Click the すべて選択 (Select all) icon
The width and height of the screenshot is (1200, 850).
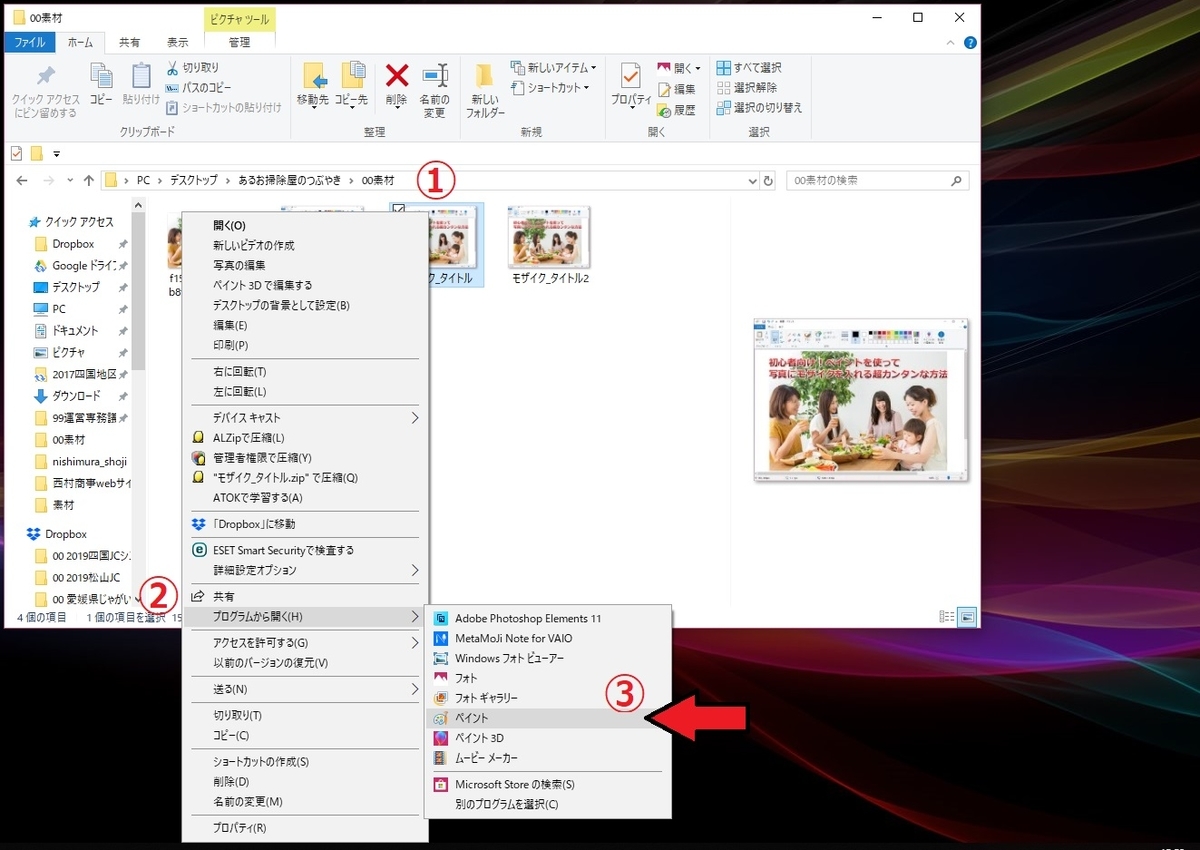755,67
